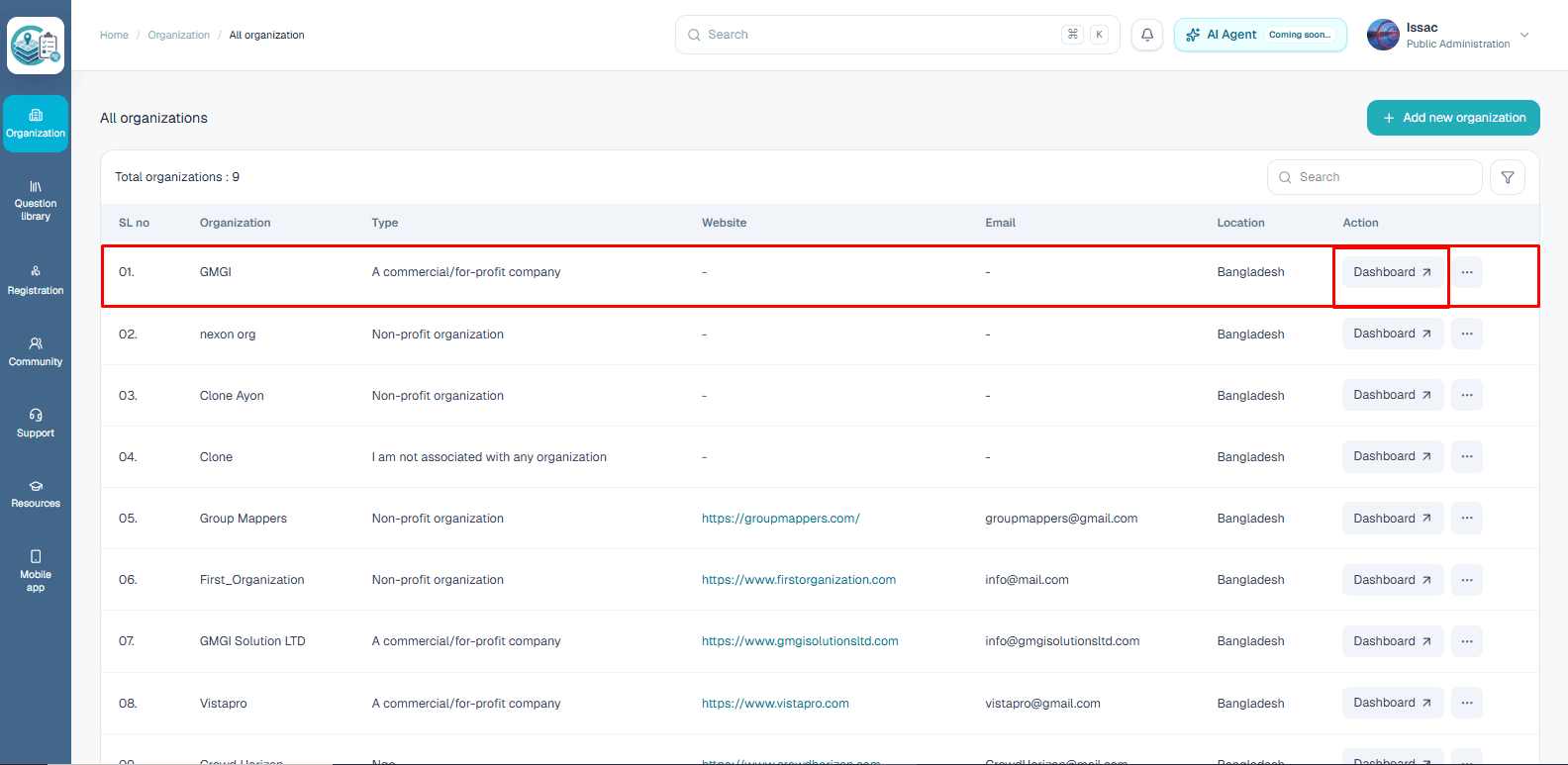Open more options for nexon org row
Image resolution: width=1568 pixels, height=765 pixels.
1467,334
